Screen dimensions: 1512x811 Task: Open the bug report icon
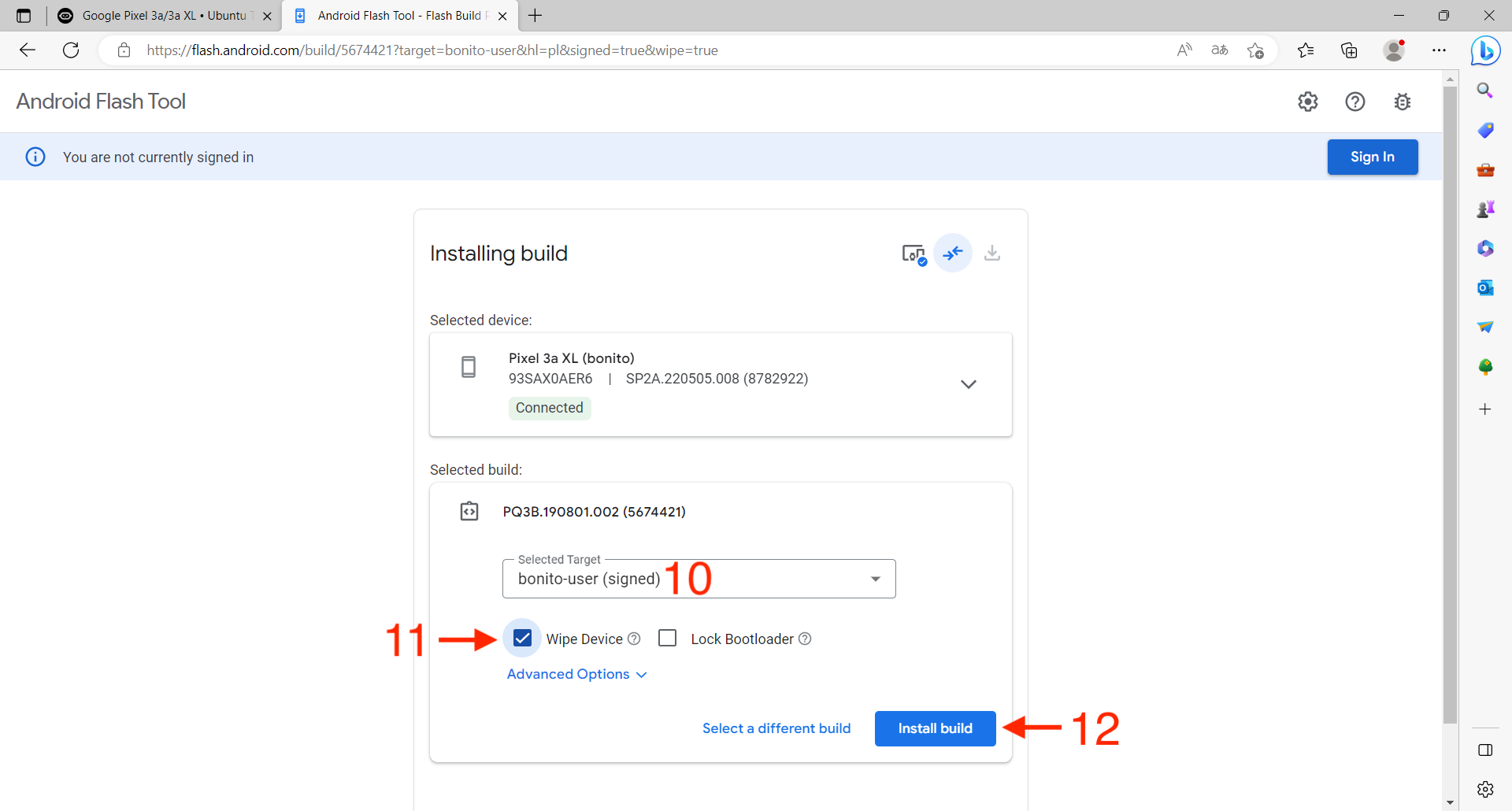click(x=1402, y=102)
